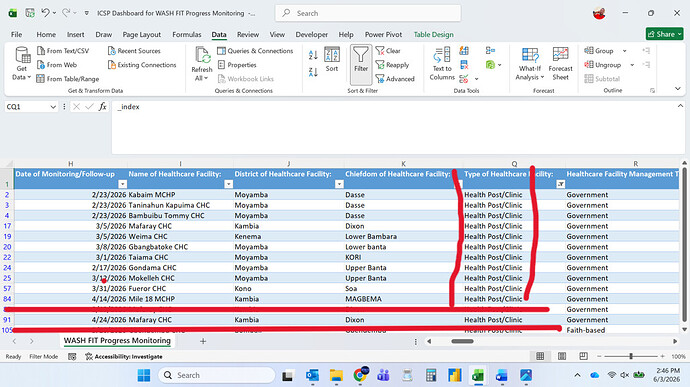This screenshot has width=690, height=387.
Task: Open Queries & Connections pane
Action: (x=255, y=51)
